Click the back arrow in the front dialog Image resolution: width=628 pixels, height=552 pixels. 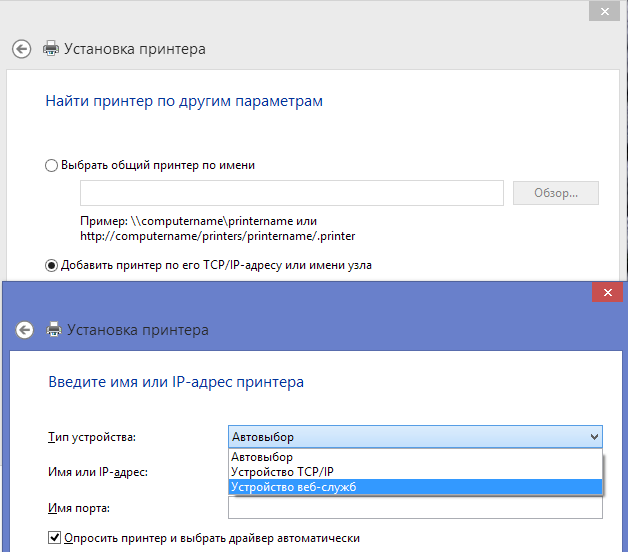pyautogui.click(x=26, y=330)
